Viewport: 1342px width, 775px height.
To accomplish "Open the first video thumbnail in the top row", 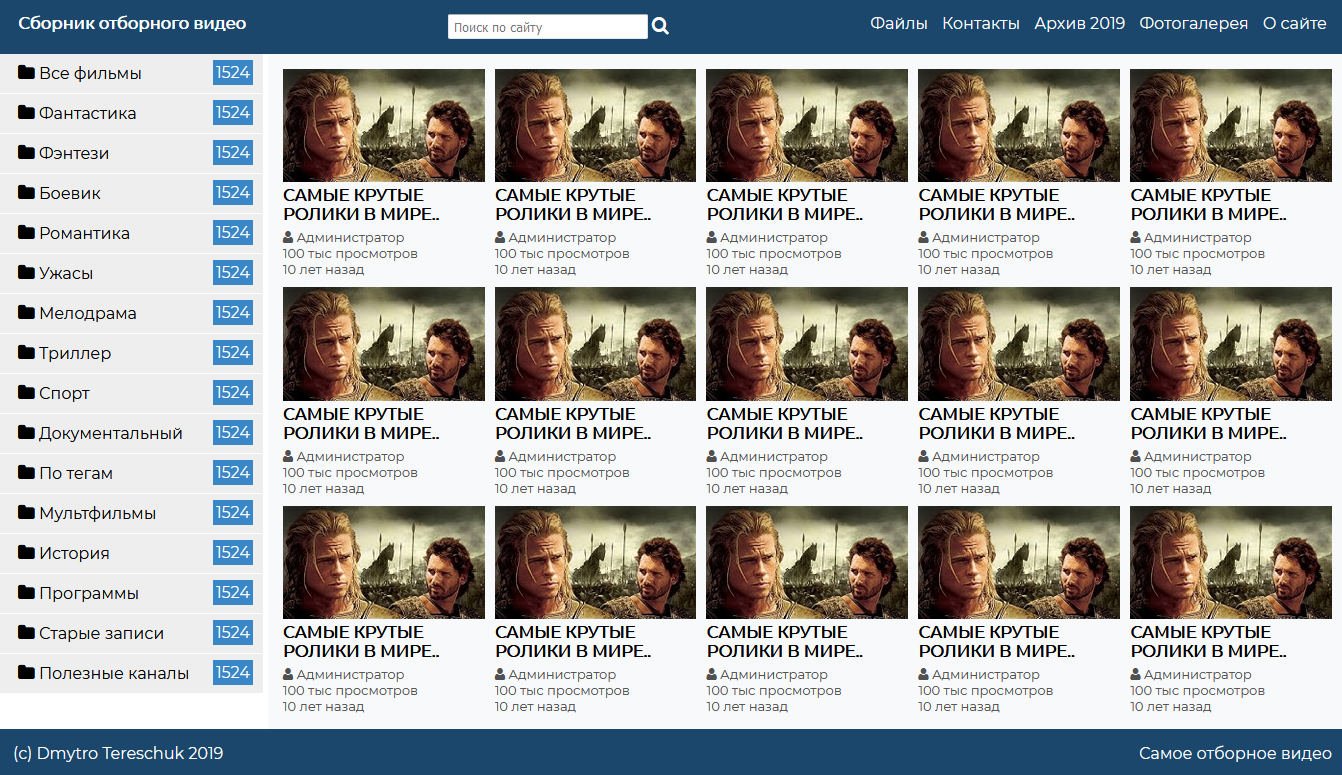I will 384,125.
